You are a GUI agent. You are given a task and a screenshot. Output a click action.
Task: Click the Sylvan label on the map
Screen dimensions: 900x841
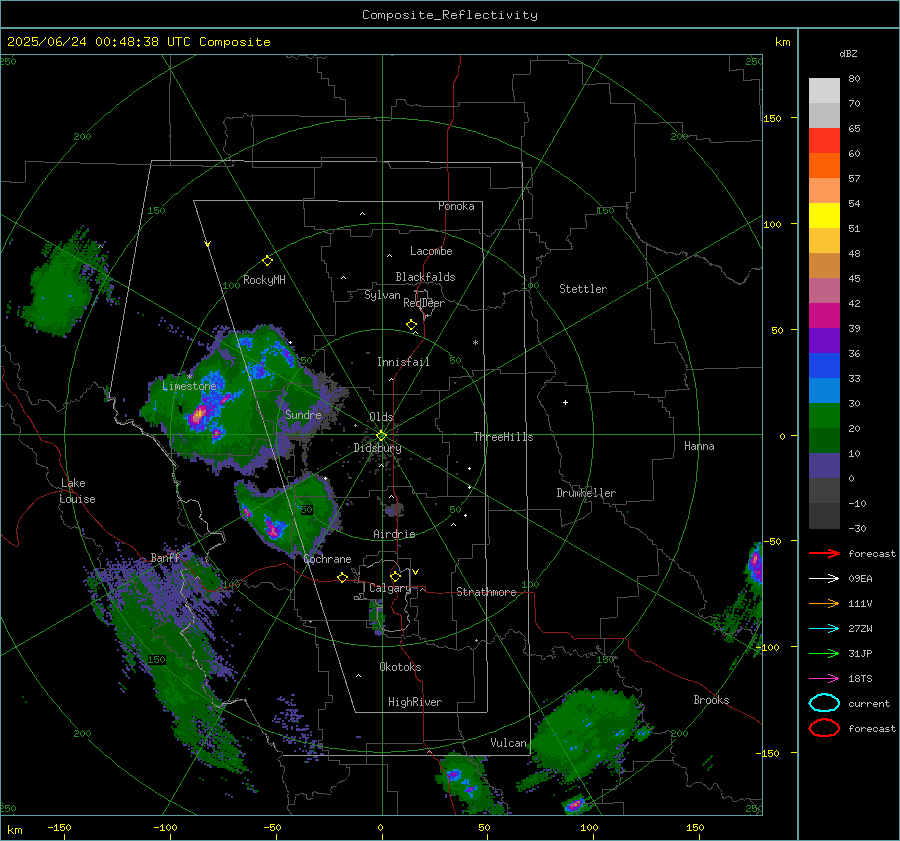(382, 295)
